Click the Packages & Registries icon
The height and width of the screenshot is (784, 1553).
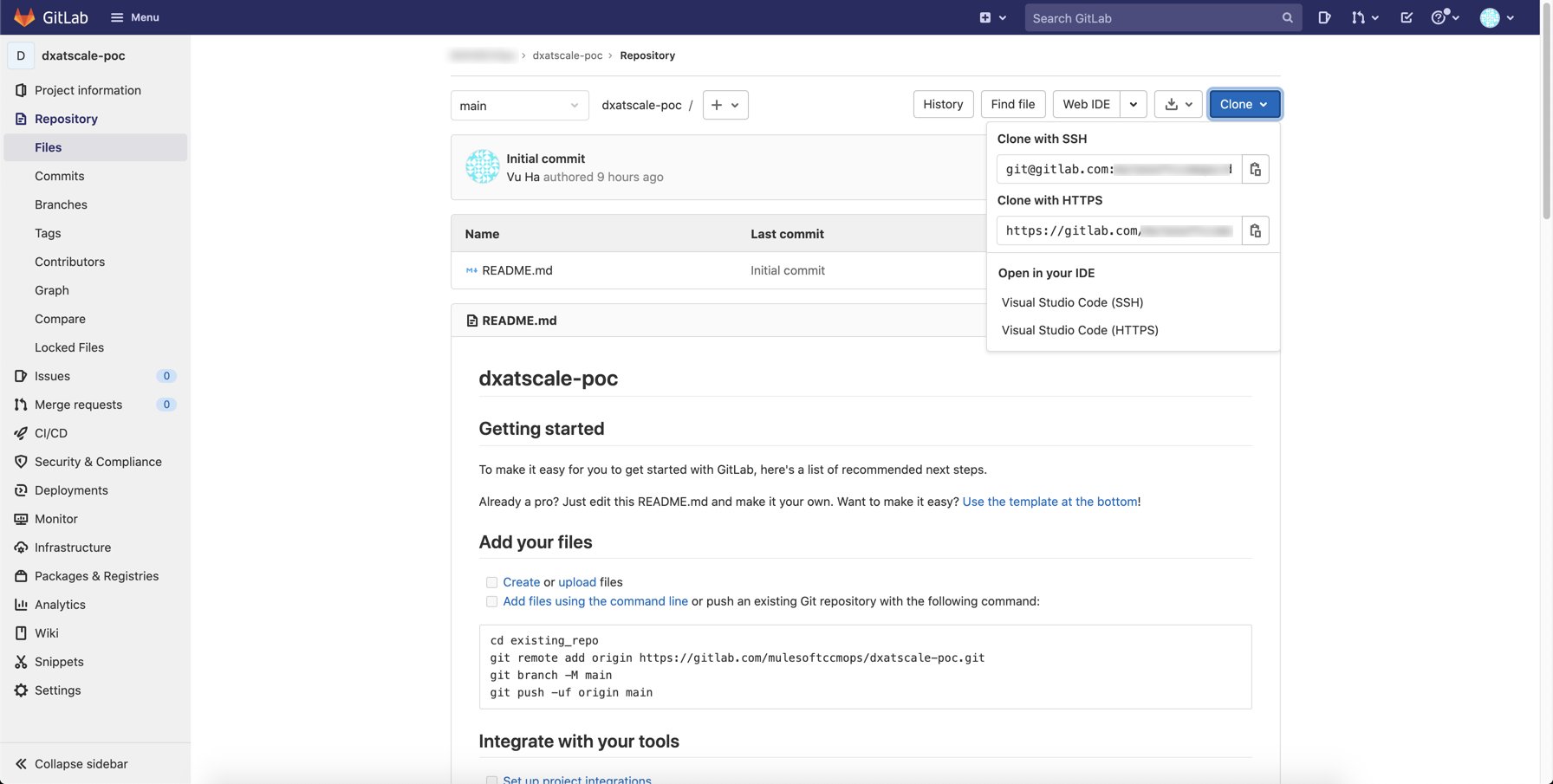tap(21, 576)
